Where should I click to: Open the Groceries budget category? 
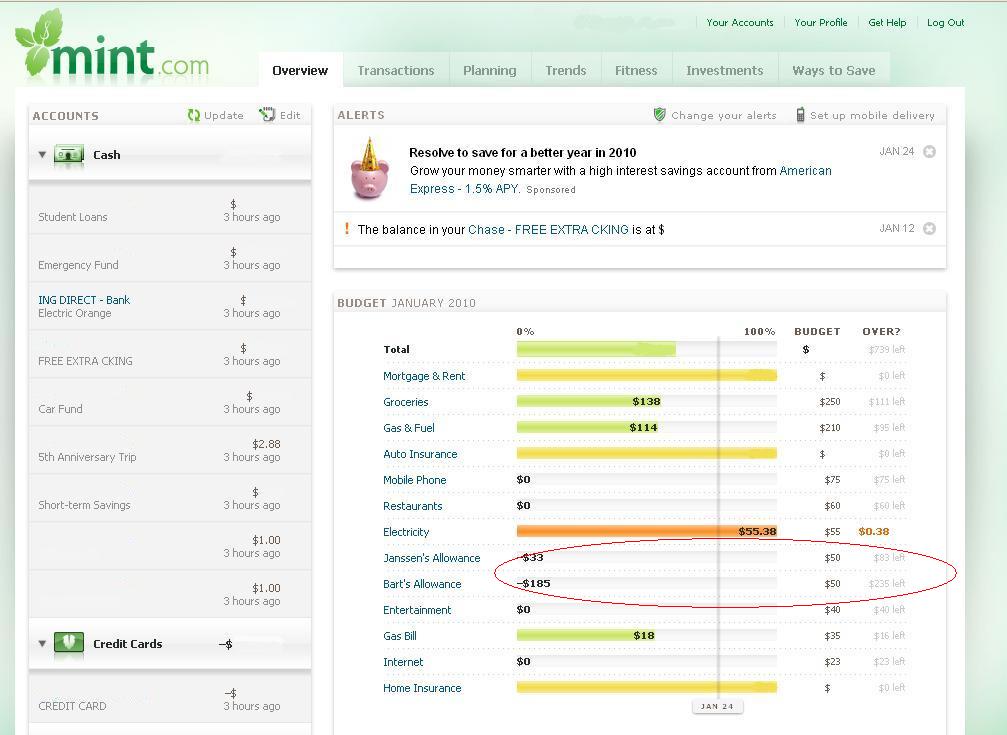pyautogui.click(x=405, y=402)
